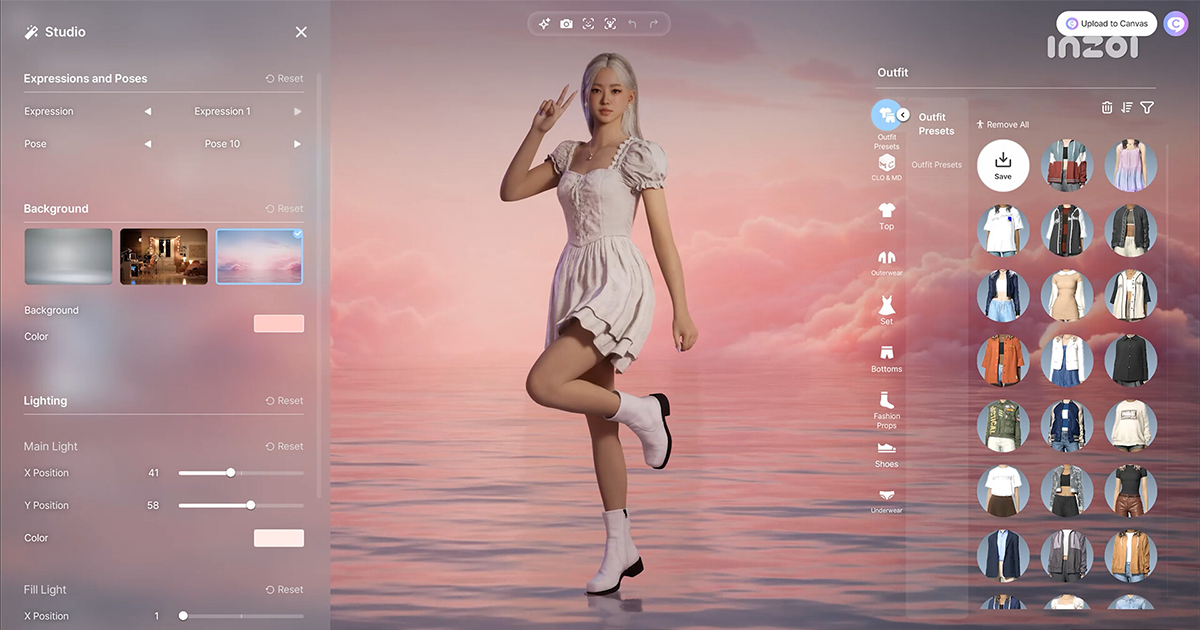1200x630 pixels.
Task: Open the Canvas profile avatar icon
Action: (1176, 24)
